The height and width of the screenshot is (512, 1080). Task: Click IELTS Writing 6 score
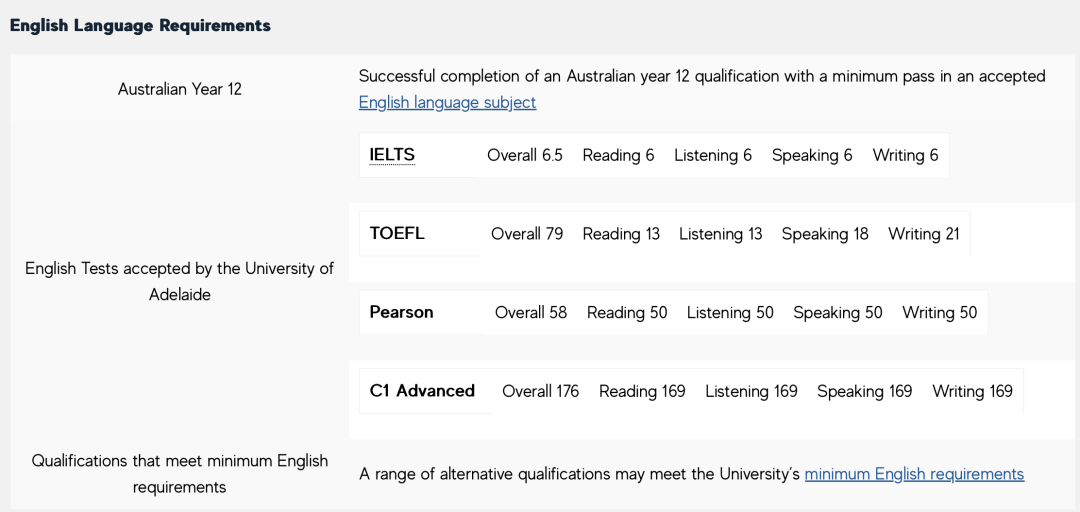(x=906, y=155)
